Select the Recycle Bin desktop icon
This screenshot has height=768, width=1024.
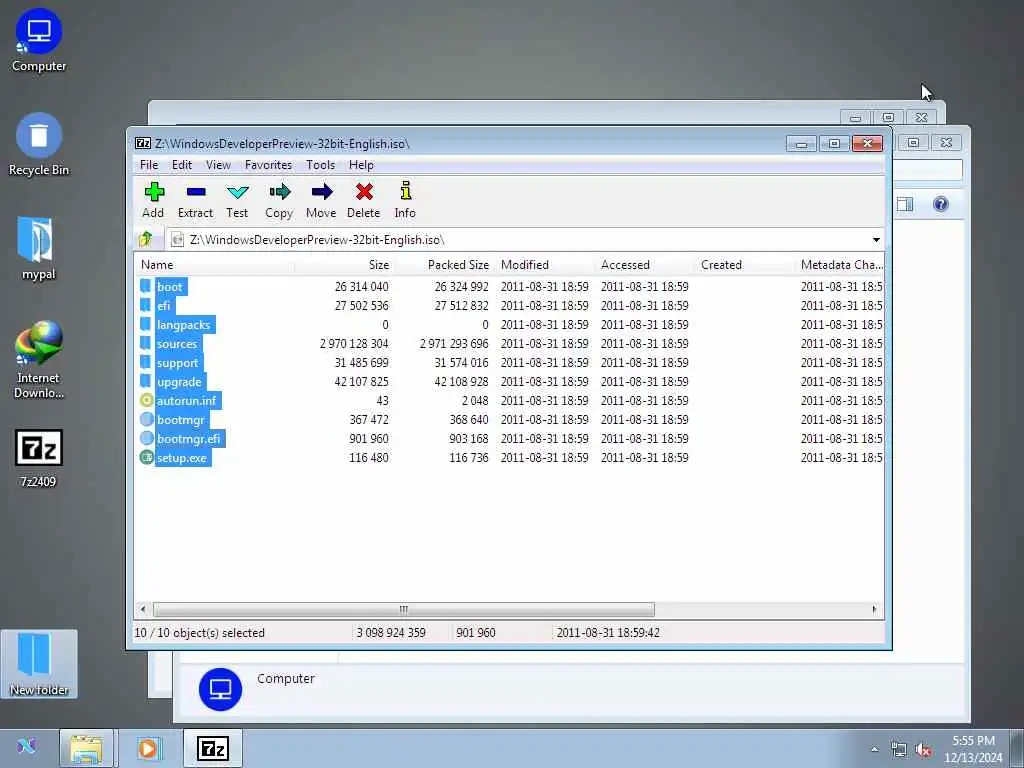(x=39, y=145)
